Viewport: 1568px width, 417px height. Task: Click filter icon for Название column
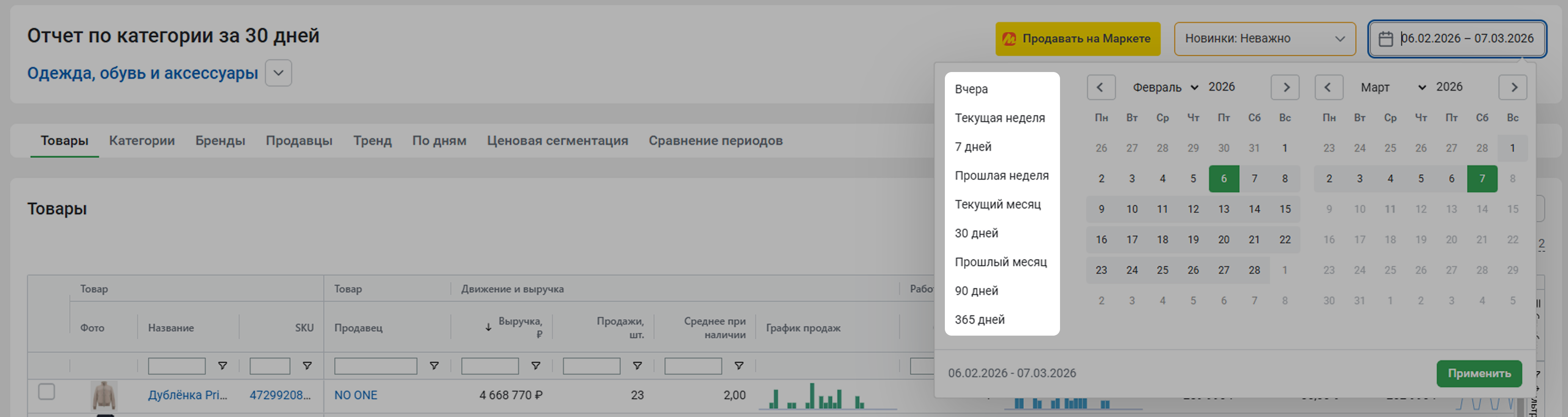point(222,366)
